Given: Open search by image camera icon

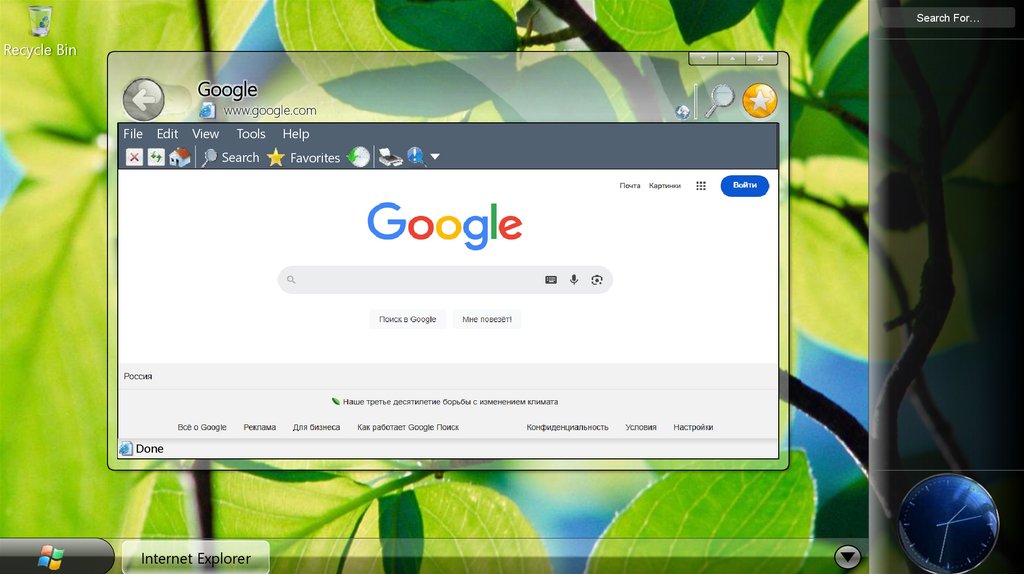Looking at the screenshot, I should tap(596, 279).
